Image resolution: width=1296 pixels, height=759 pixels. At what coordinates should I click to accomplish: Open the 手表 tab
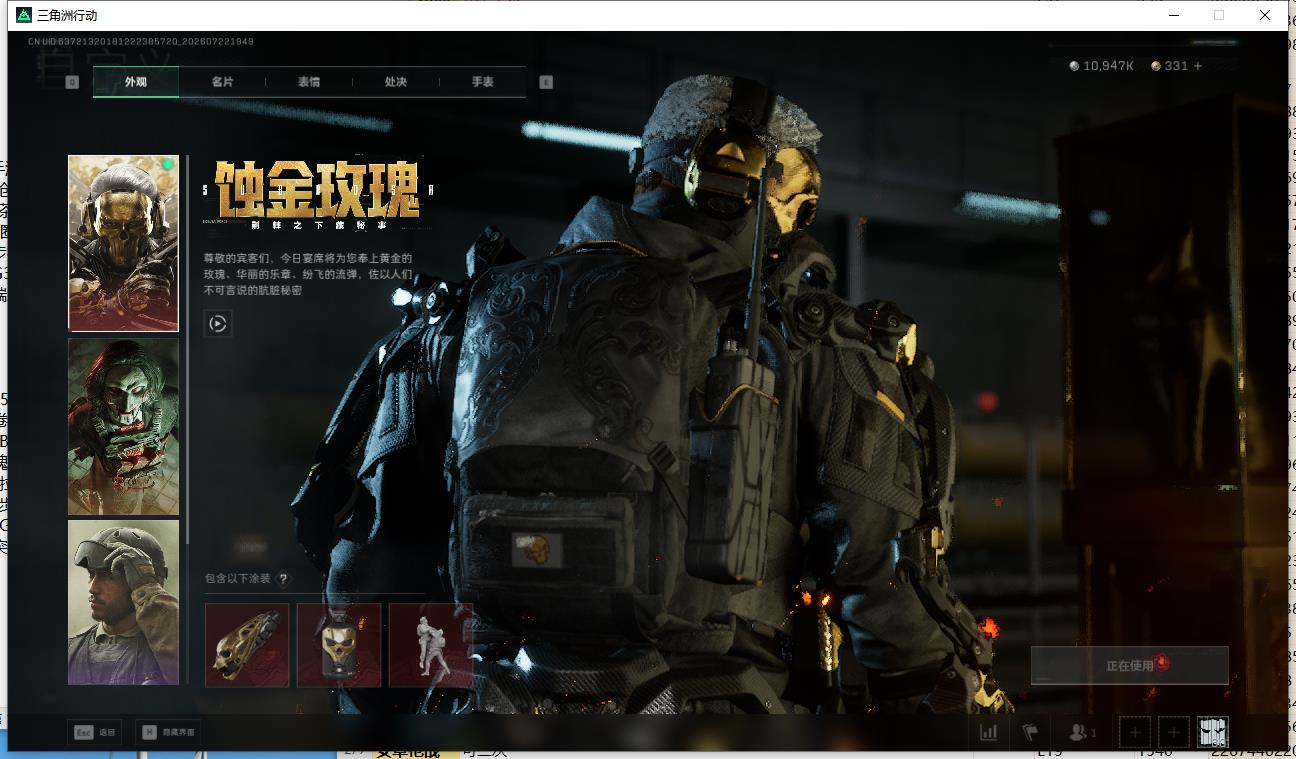(x=482, y=82)
